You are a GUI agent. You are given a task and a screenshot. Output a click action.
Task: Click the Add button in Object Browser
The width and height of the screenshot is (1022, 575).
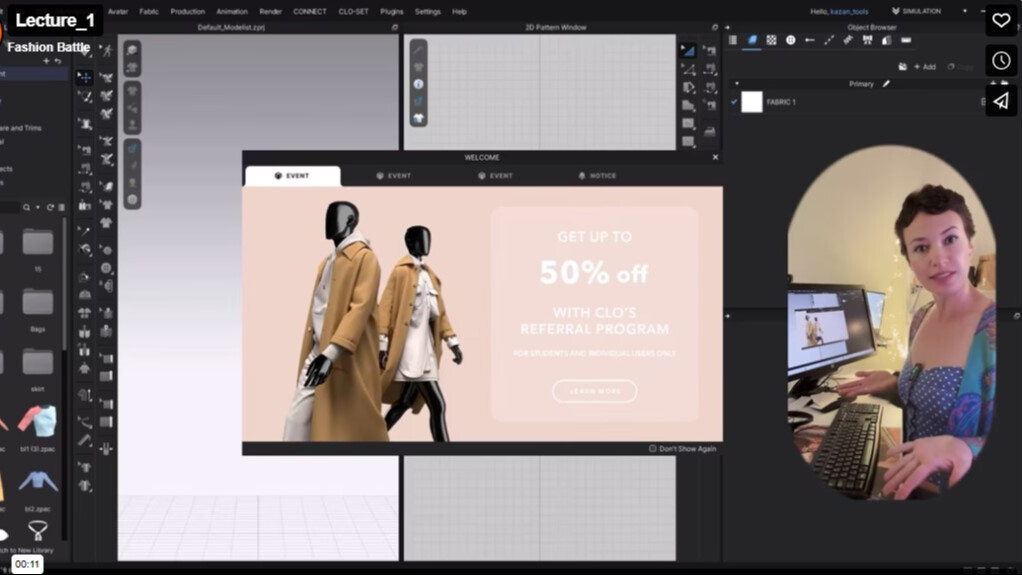tap(924, 67)
